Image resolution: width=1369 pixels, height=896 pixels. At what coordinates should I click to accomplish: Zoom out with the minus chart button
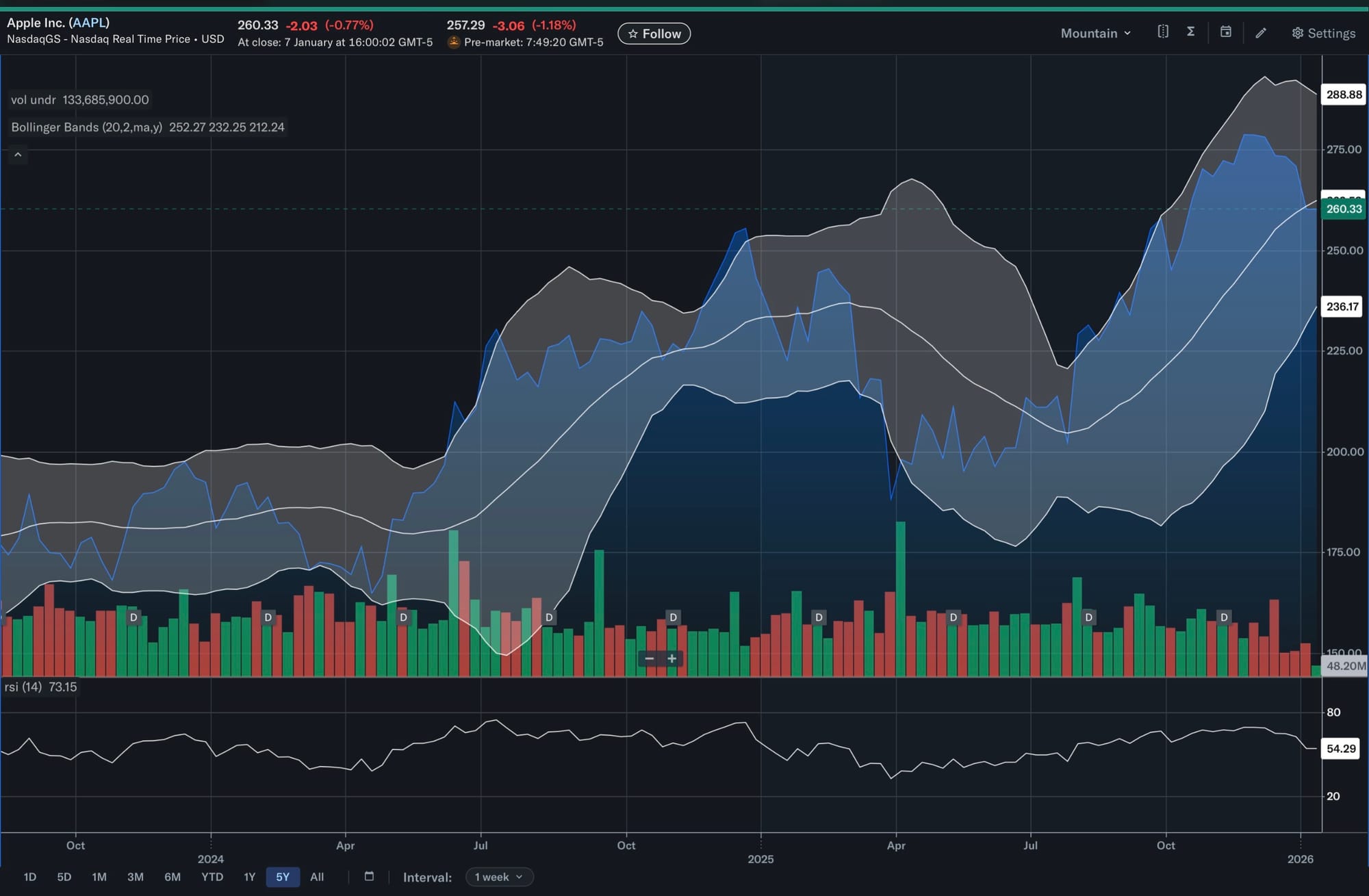tap(650, 658)
